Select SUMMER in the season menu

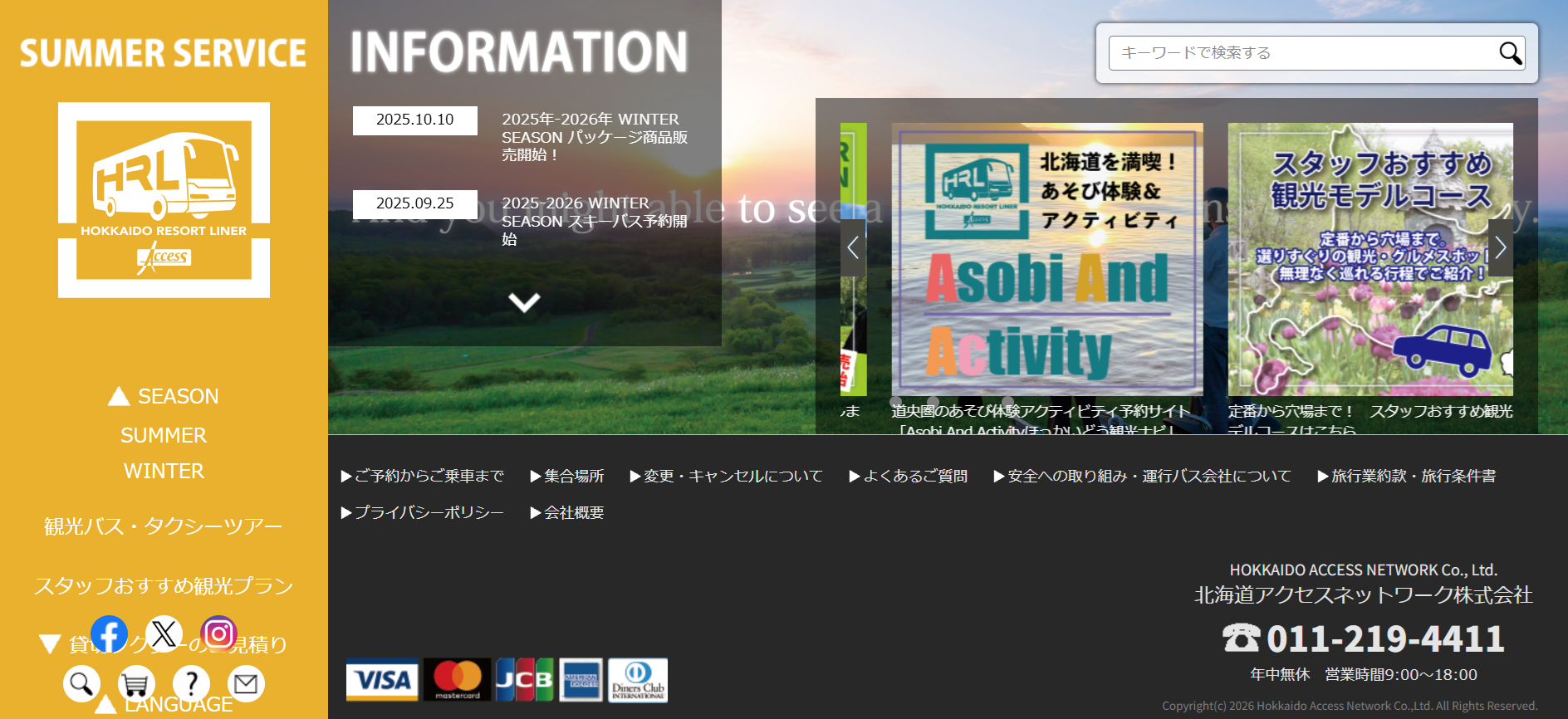point(164,436)
